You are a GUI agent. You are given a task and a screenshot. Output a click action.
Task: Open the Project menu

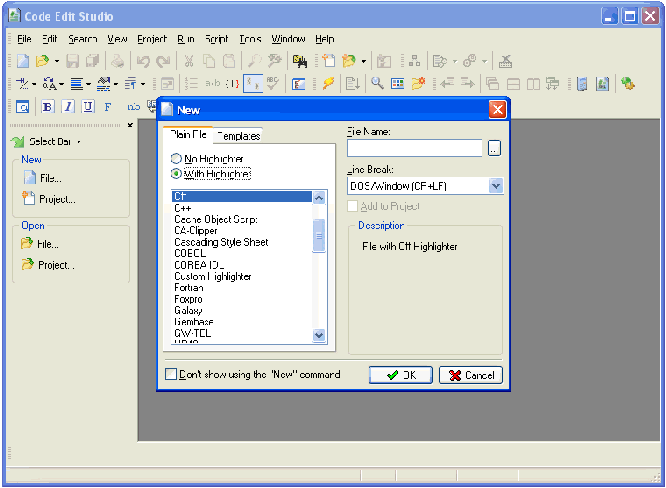click(x=152, y=39)
